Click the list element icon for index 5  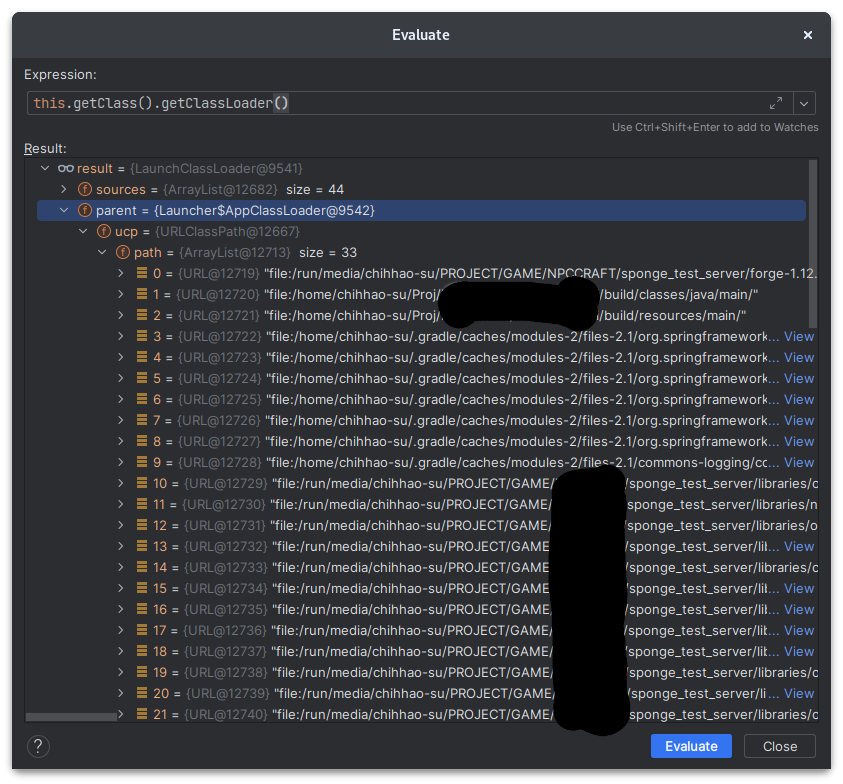point(142,378)
